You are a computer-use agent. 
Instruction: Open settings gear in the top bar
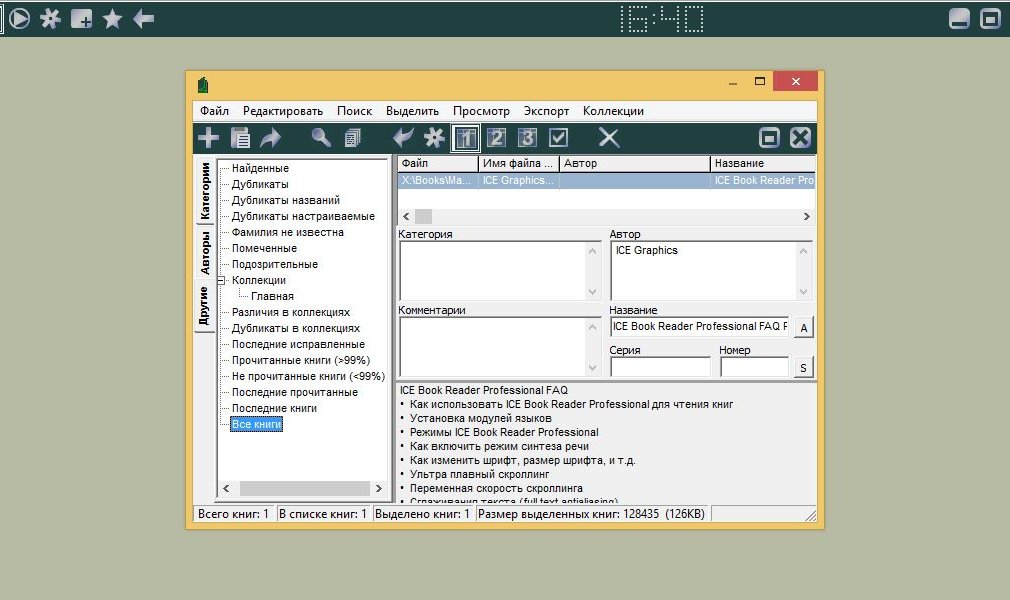(x=50, y=19)
